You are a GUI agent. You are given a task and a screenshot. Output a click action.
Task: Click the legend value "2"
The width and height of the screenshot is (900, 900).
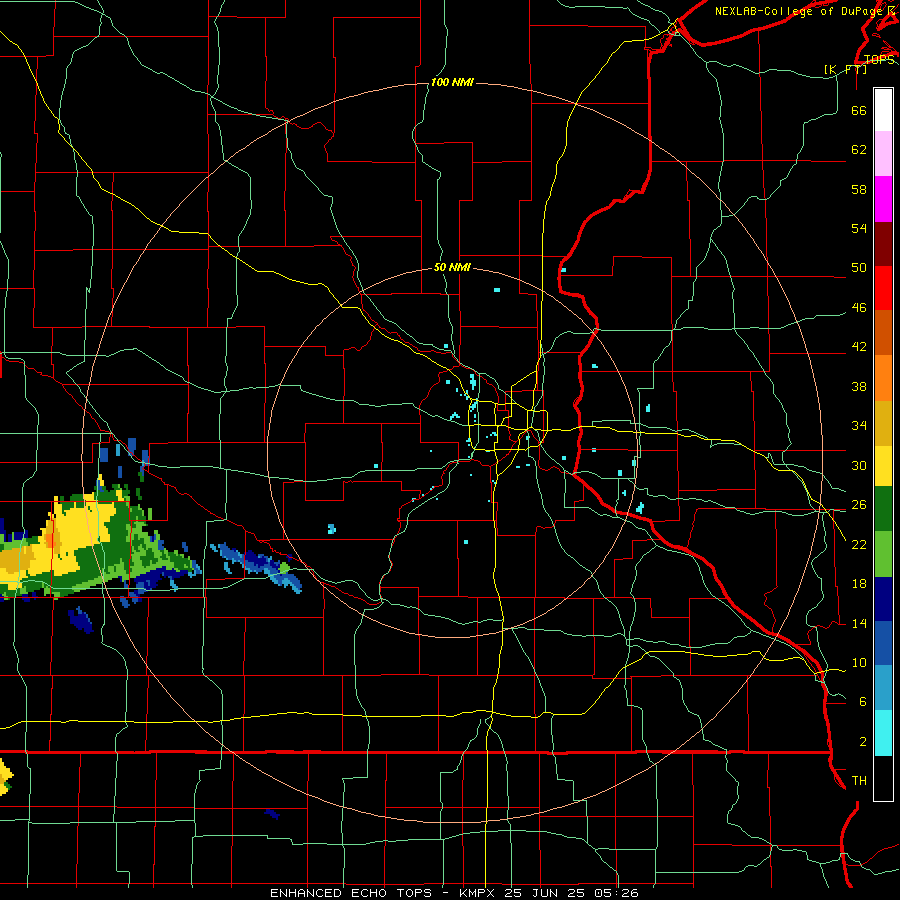[x=863, y=742]
